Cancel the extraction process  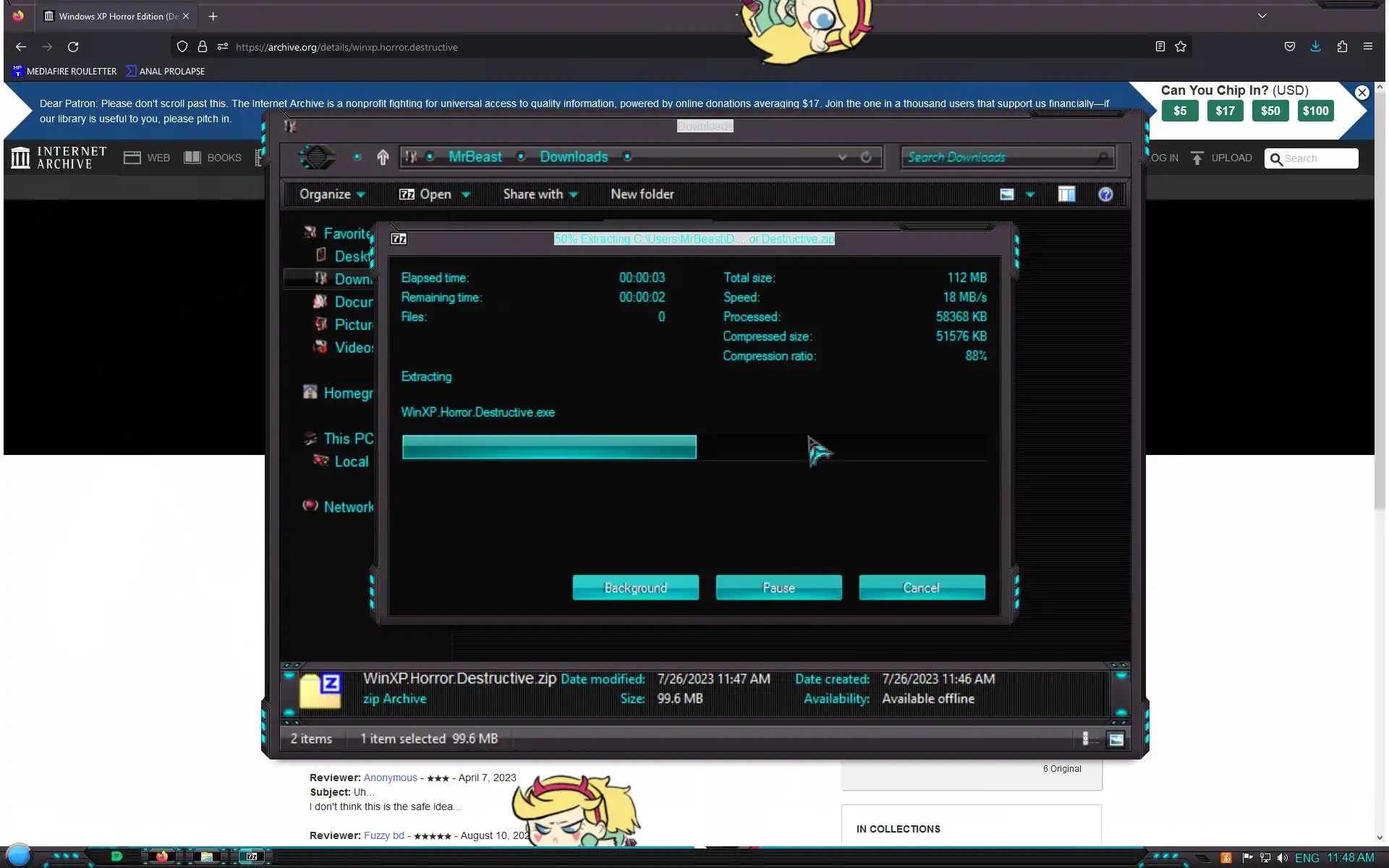coord(921,587)
